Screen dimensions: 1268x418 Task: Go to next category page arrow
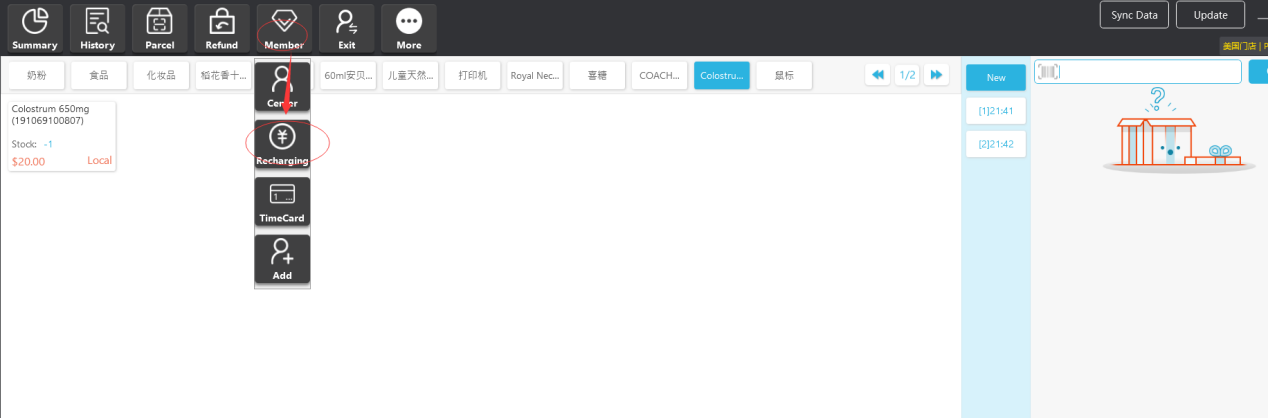(x=936, y=75)
